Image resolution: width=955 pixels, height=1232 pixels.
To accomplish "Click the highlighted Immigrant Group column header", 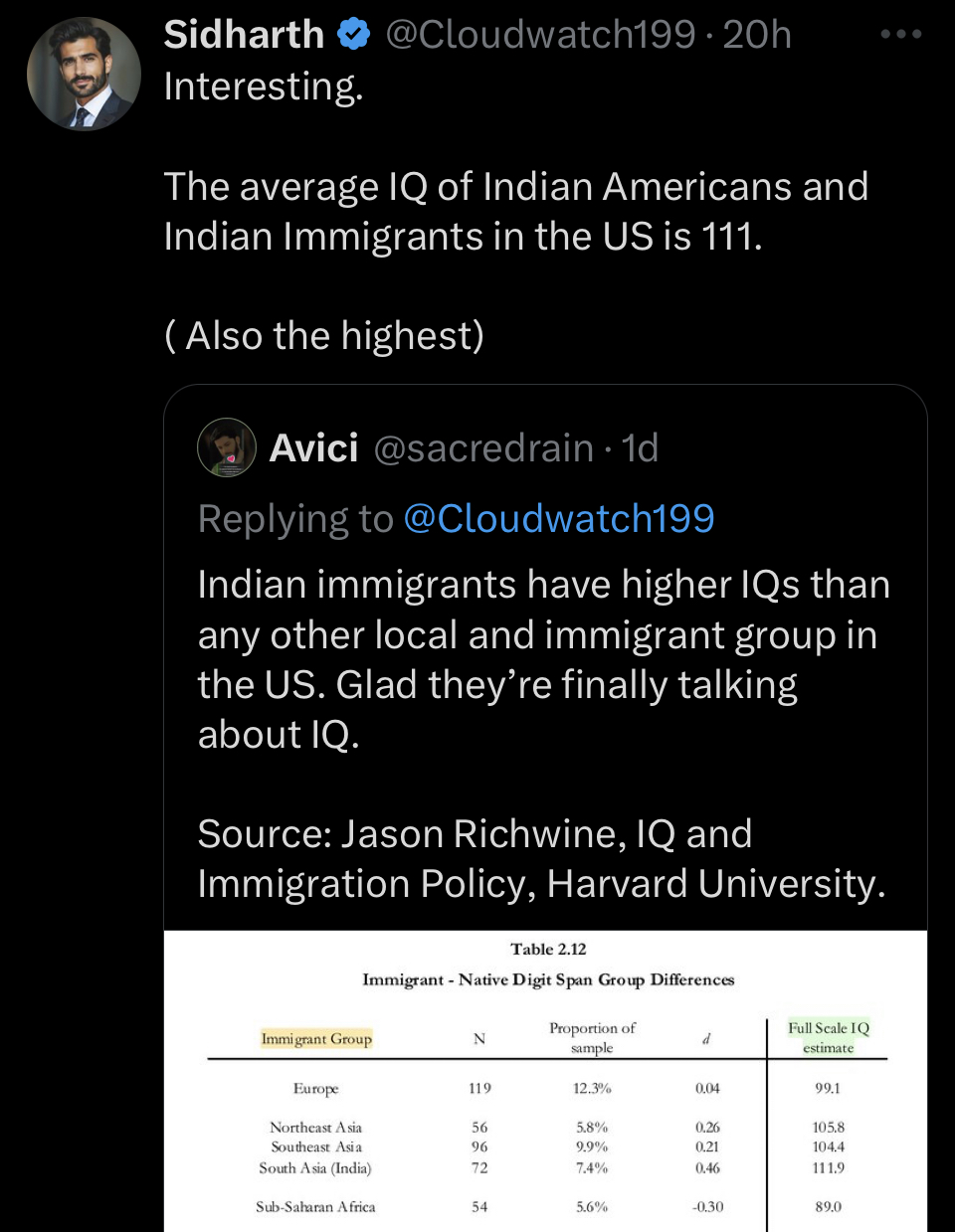I will pos(316,1038).
